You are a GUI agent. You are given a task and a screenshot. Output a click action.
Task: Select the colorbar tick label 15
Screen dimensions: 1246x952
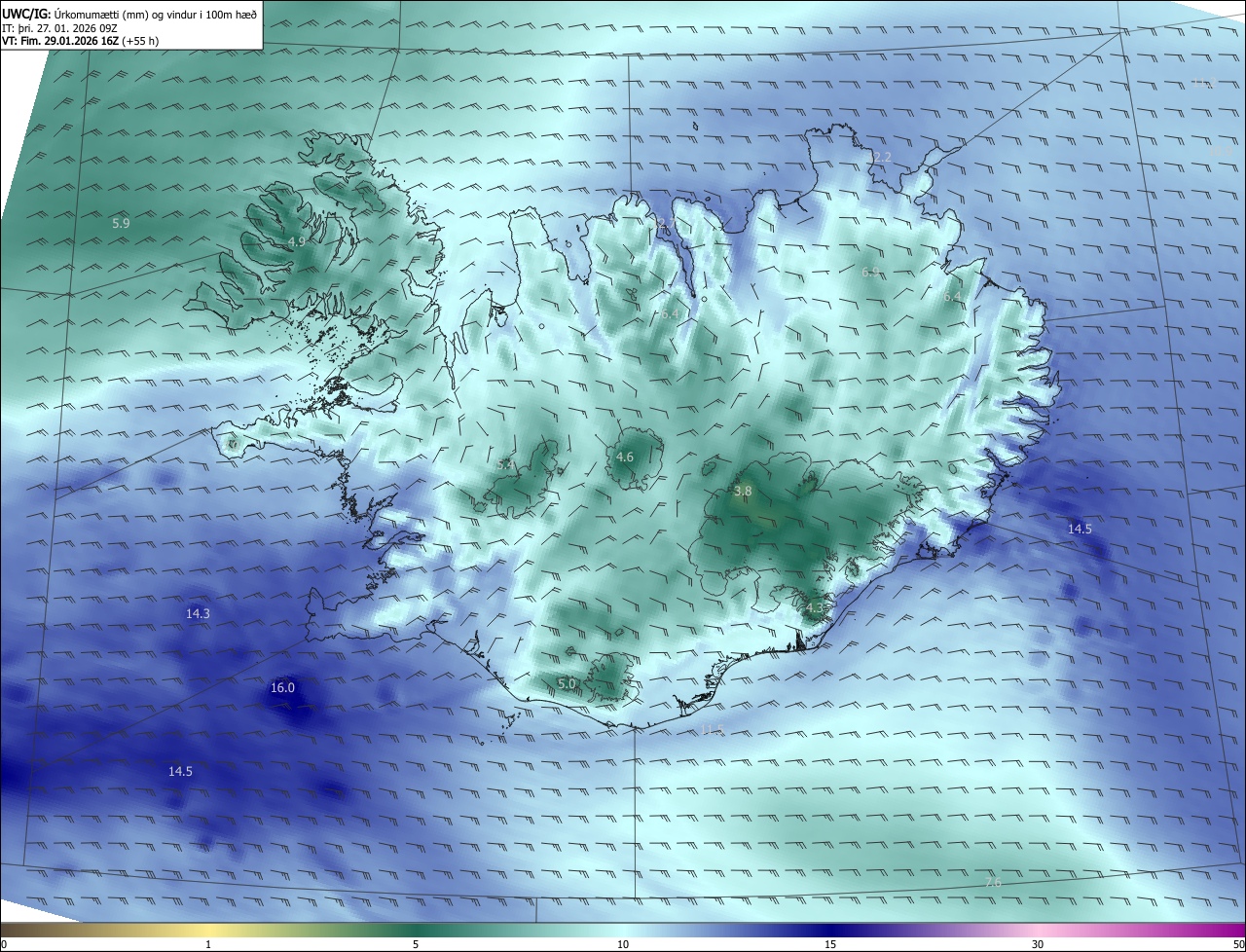click(x=830, y=945)
